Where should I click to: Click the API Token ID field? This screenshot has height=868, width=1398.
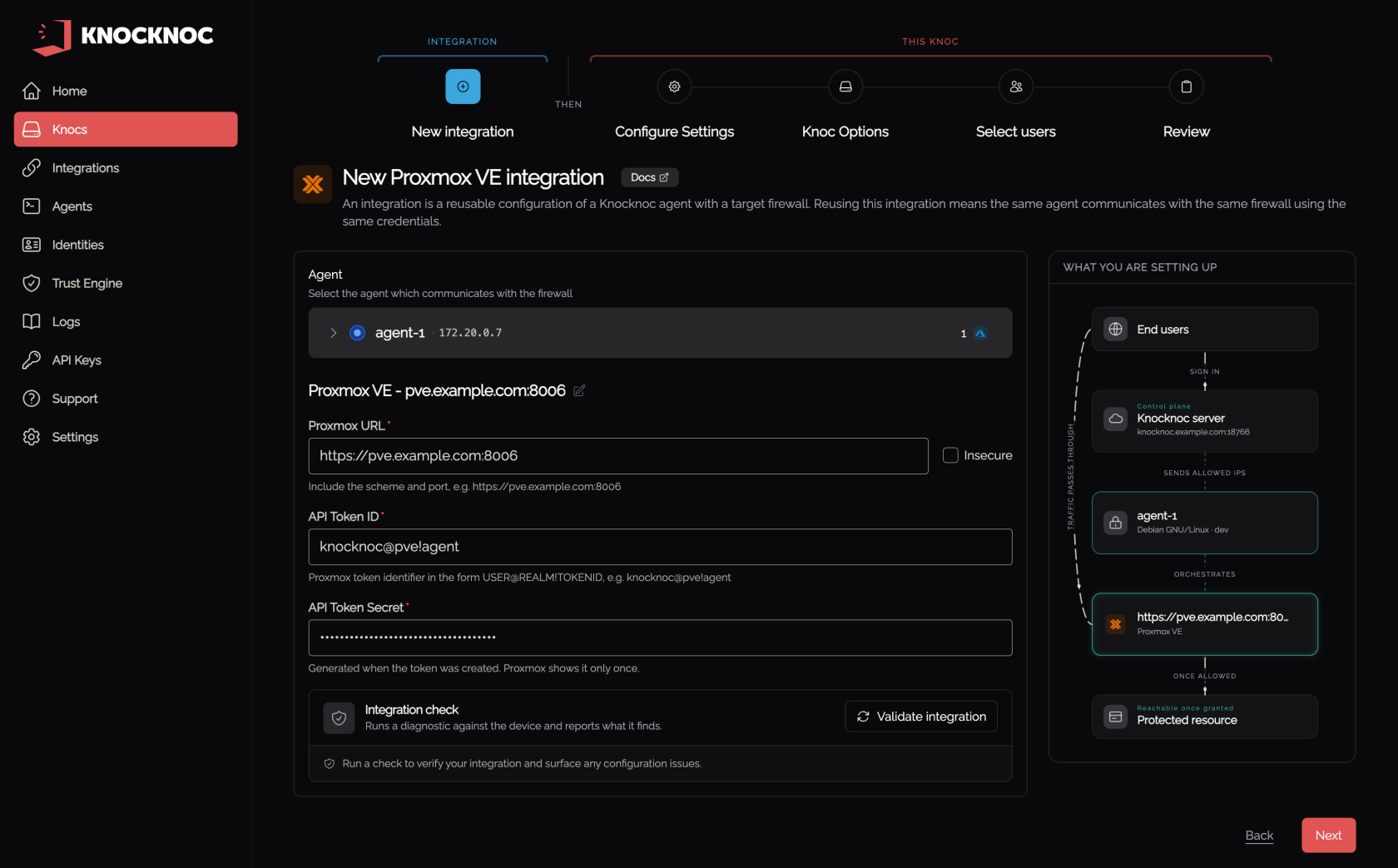[x=660, y=547]
